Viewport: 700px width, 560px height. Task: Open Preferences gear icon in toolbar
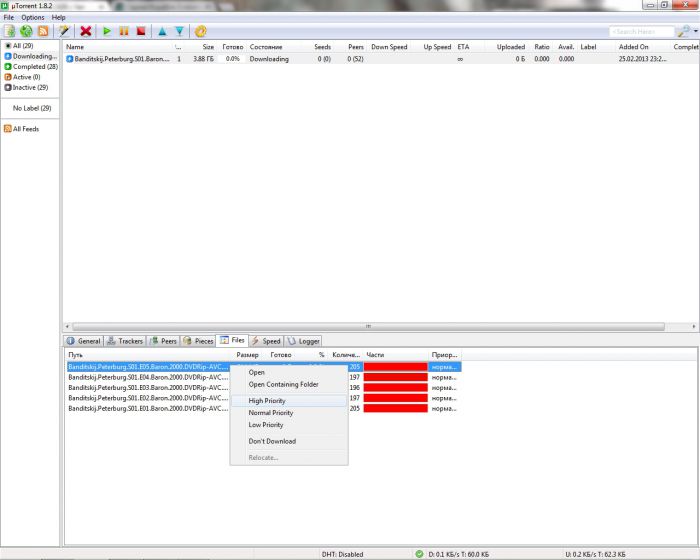click(201, 32)
